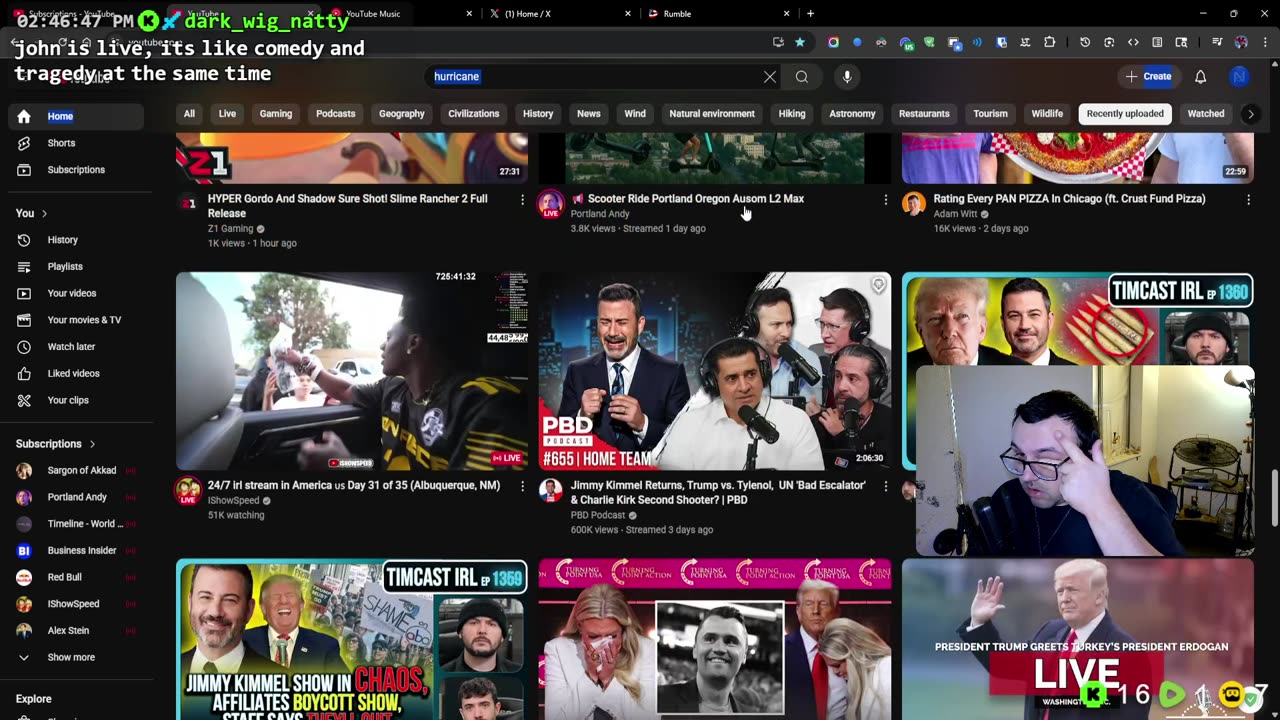
Task: Open Liked videos in the sidebar
Action: pyautogui.click(x=76, y=373)
